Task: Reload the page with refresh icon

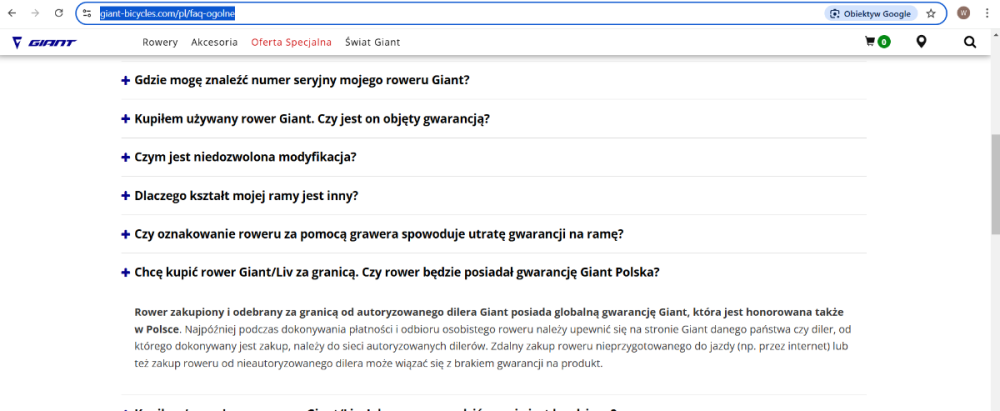Action: point(60,14)
